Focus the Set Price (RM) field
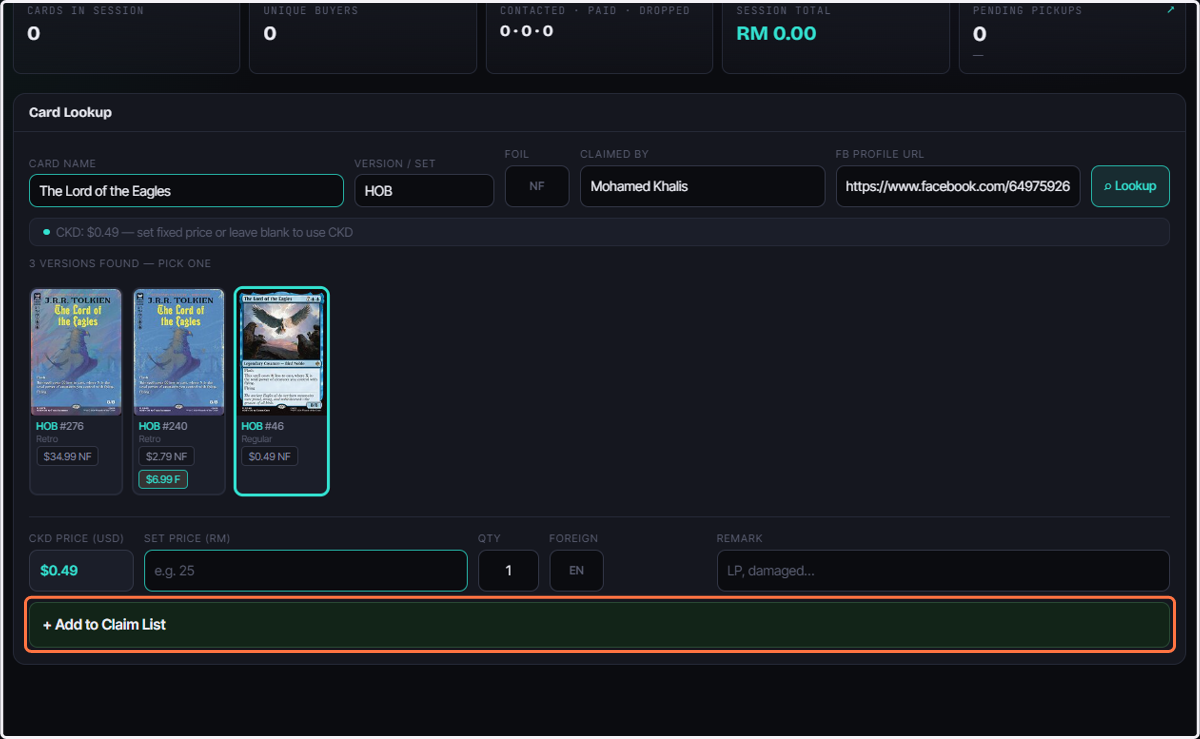The width and height of the screenshot is (1200, 739). point(305,570)
